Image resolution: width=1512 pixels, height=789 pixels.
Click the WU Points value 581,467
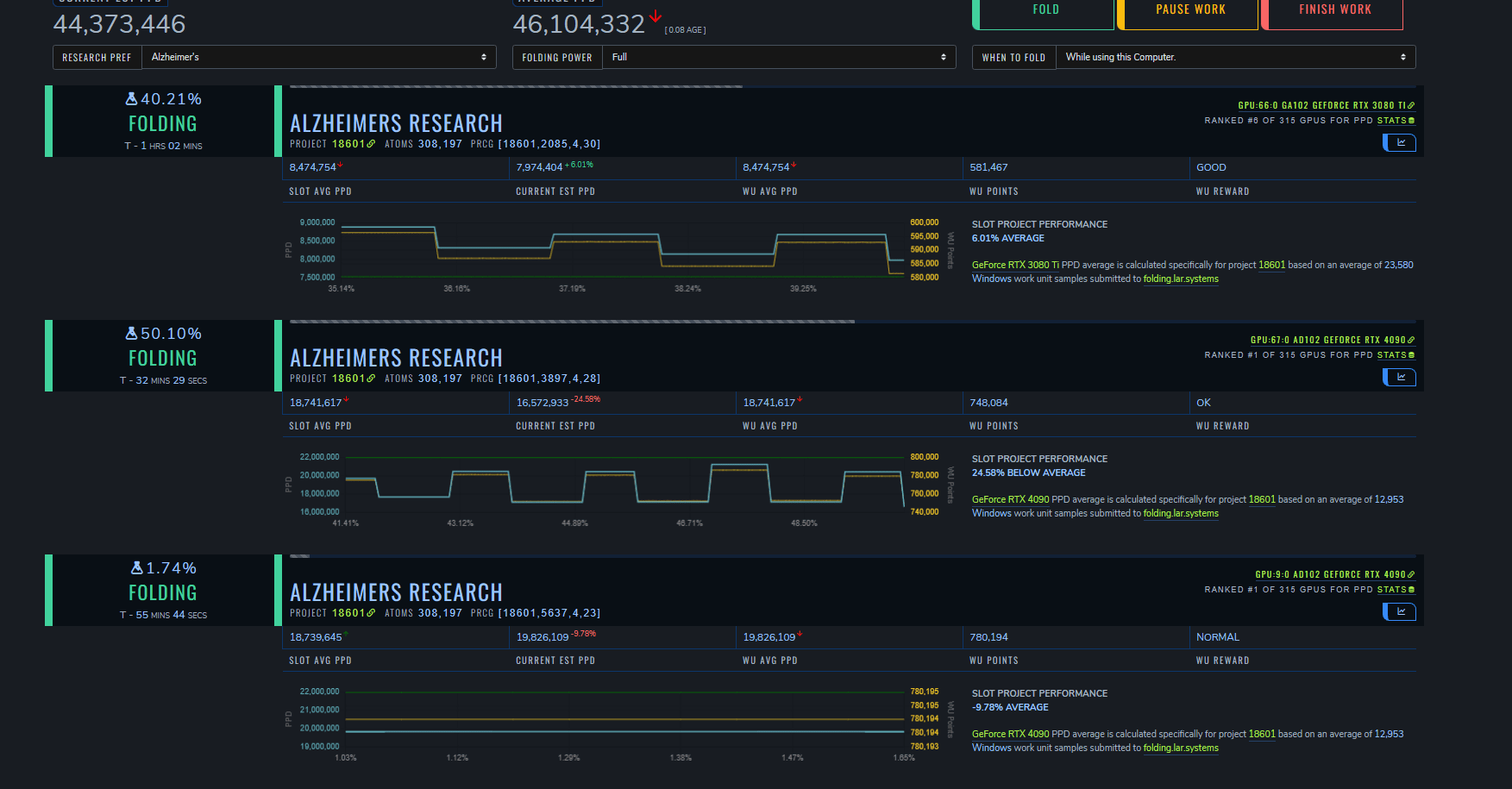[x=988, y=168]
